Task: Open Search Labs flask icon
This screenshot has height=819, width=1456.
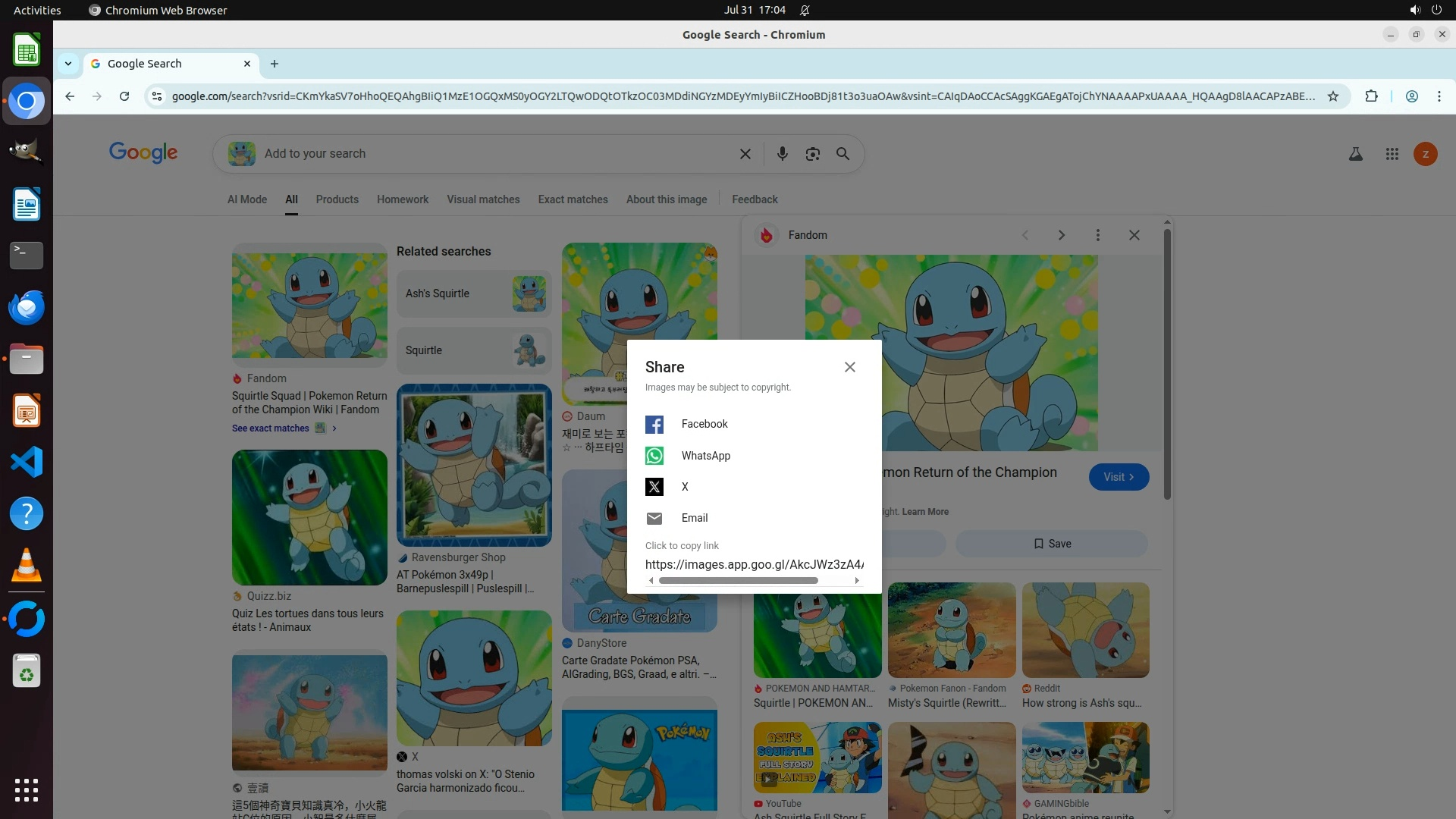Action: tap(1355, 154)
